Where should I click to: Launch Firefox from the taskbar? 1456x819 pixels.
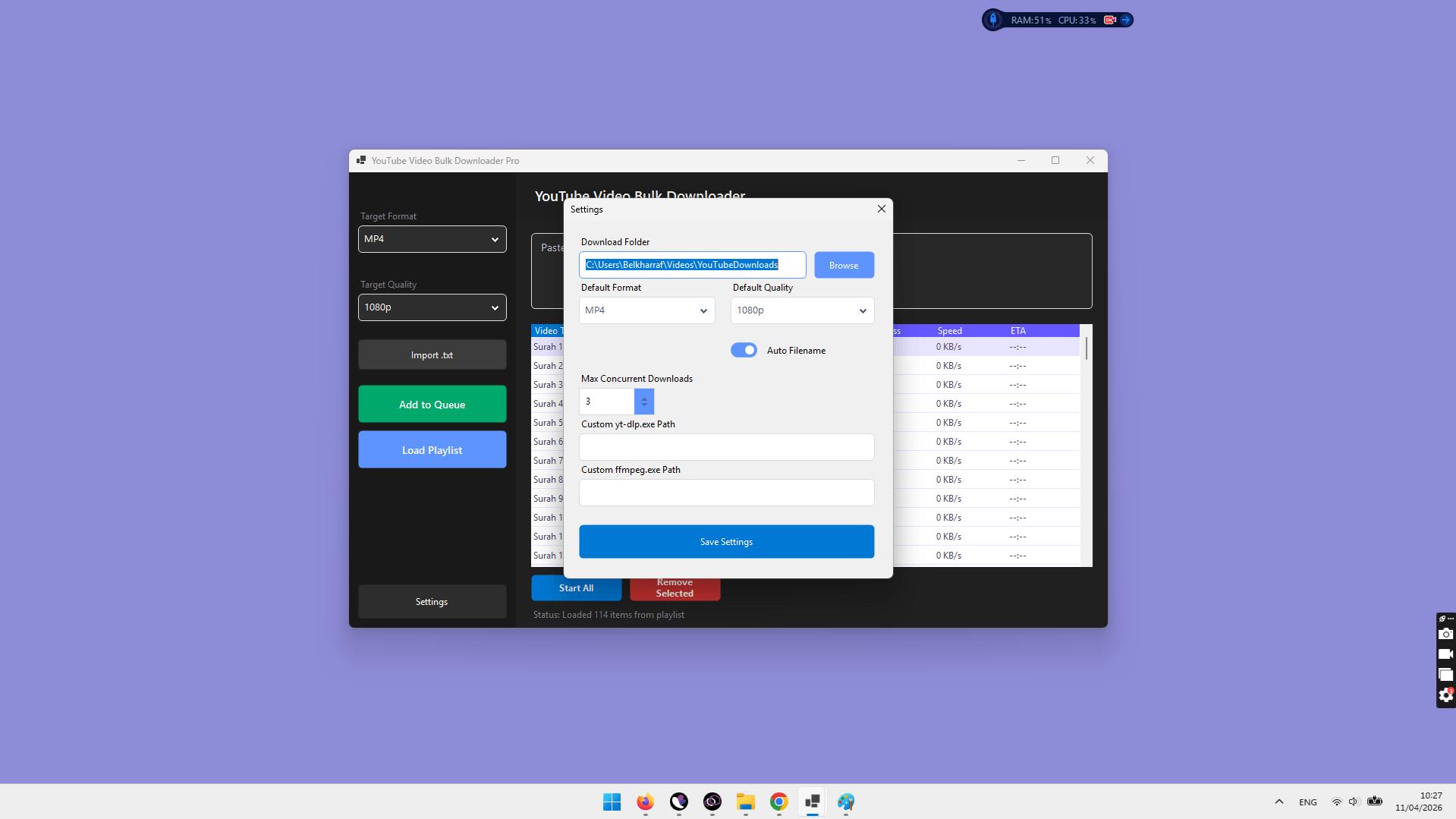pyautogui.click(x=645, y=802)
